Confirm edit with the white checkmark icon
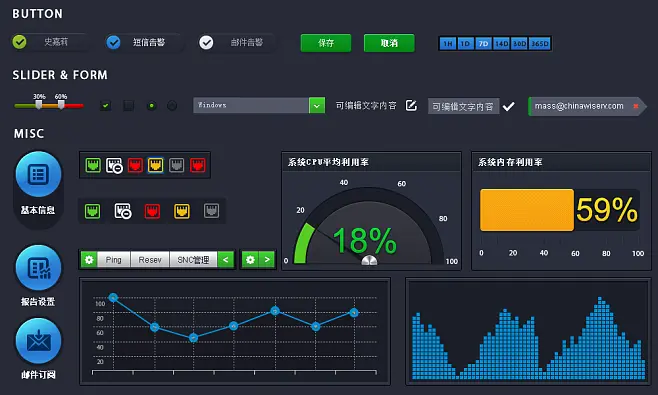This screenshot has width=658, height=395. pos(509,107)
